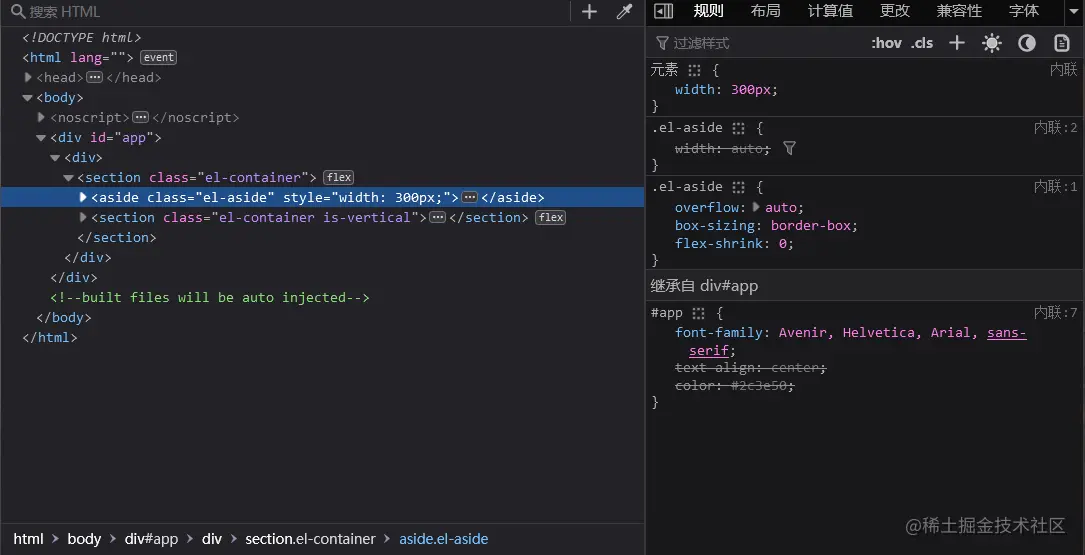Open the 兼容性 tab
This screenshot has height=555, width=1085.
tap(959, 10)
